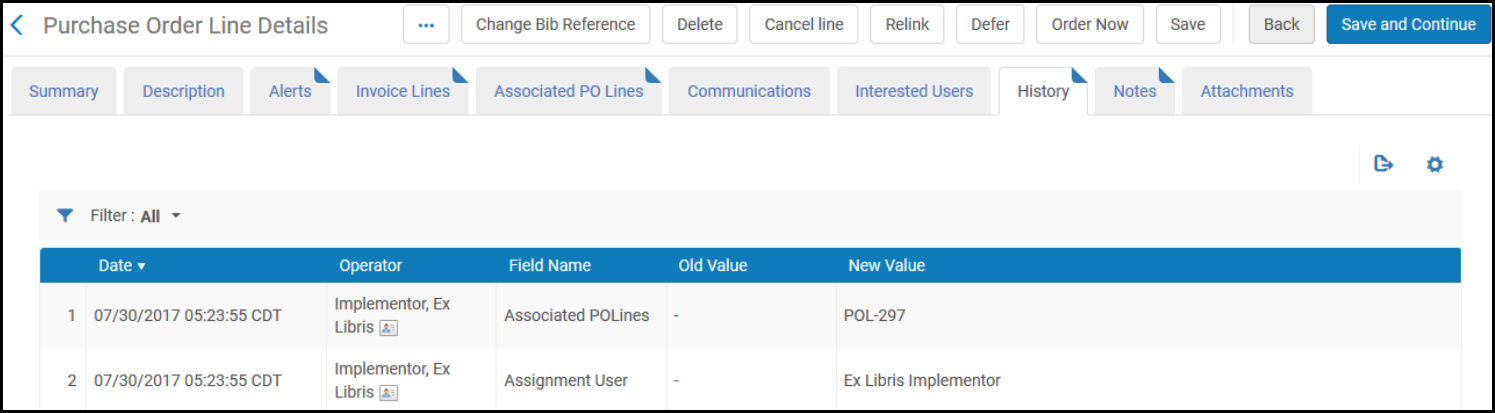Viewport: 1495px width, 413px height.
Task: Click the export list icon
Action: (x=1384, y=164)
